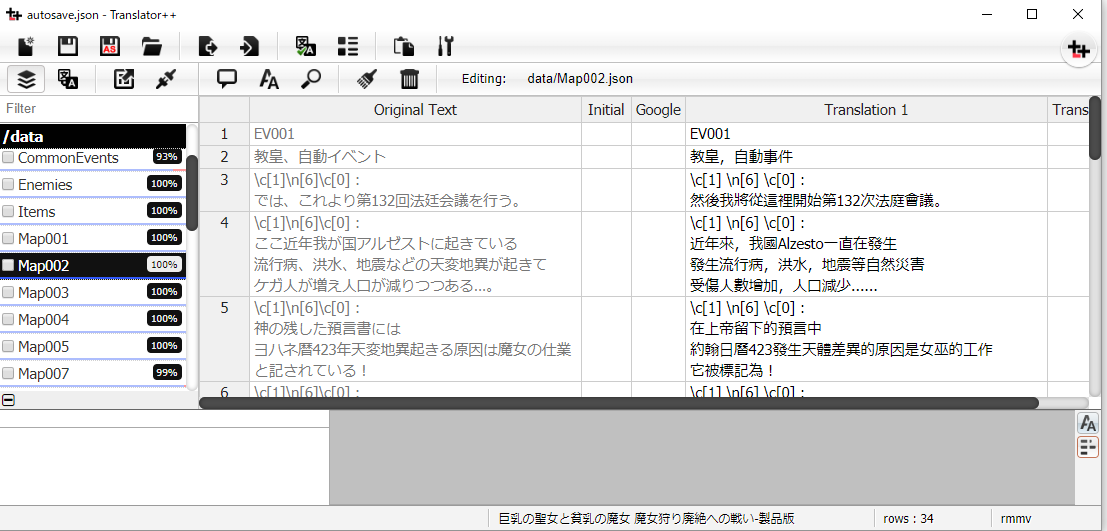Viewport: 1107px width, 531px height.
Task: Click the grid vertical scrollbar
Action: 1095,128
